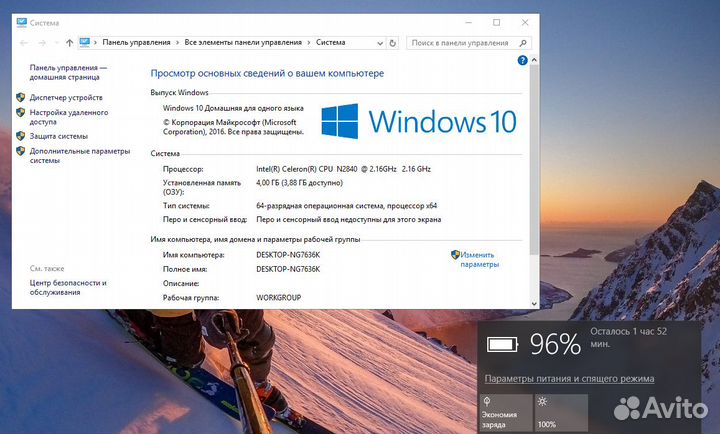Click the Windows 10 logo
Image resolution: width=720 pixels, height=434 pixels.
tap(419, 121)
